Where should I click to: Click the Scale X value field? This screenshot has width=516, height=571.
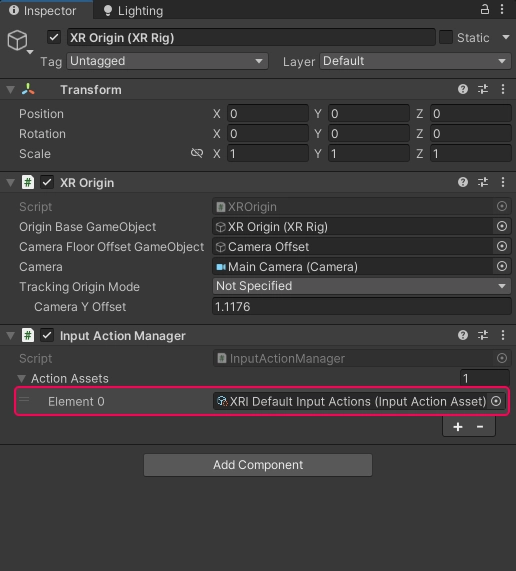(268, 154)
